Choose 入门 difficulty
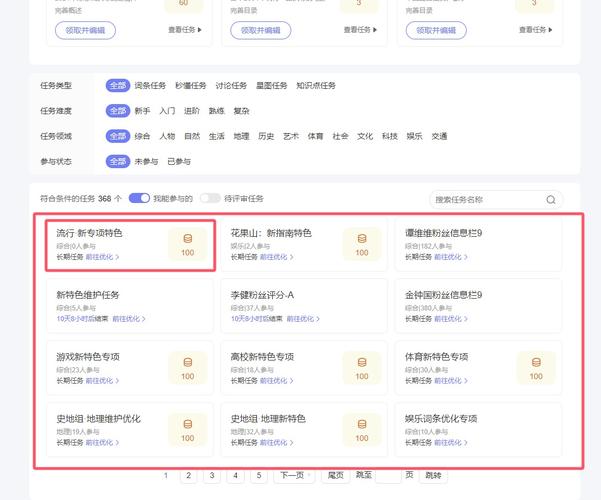 [x=167, y=111]
